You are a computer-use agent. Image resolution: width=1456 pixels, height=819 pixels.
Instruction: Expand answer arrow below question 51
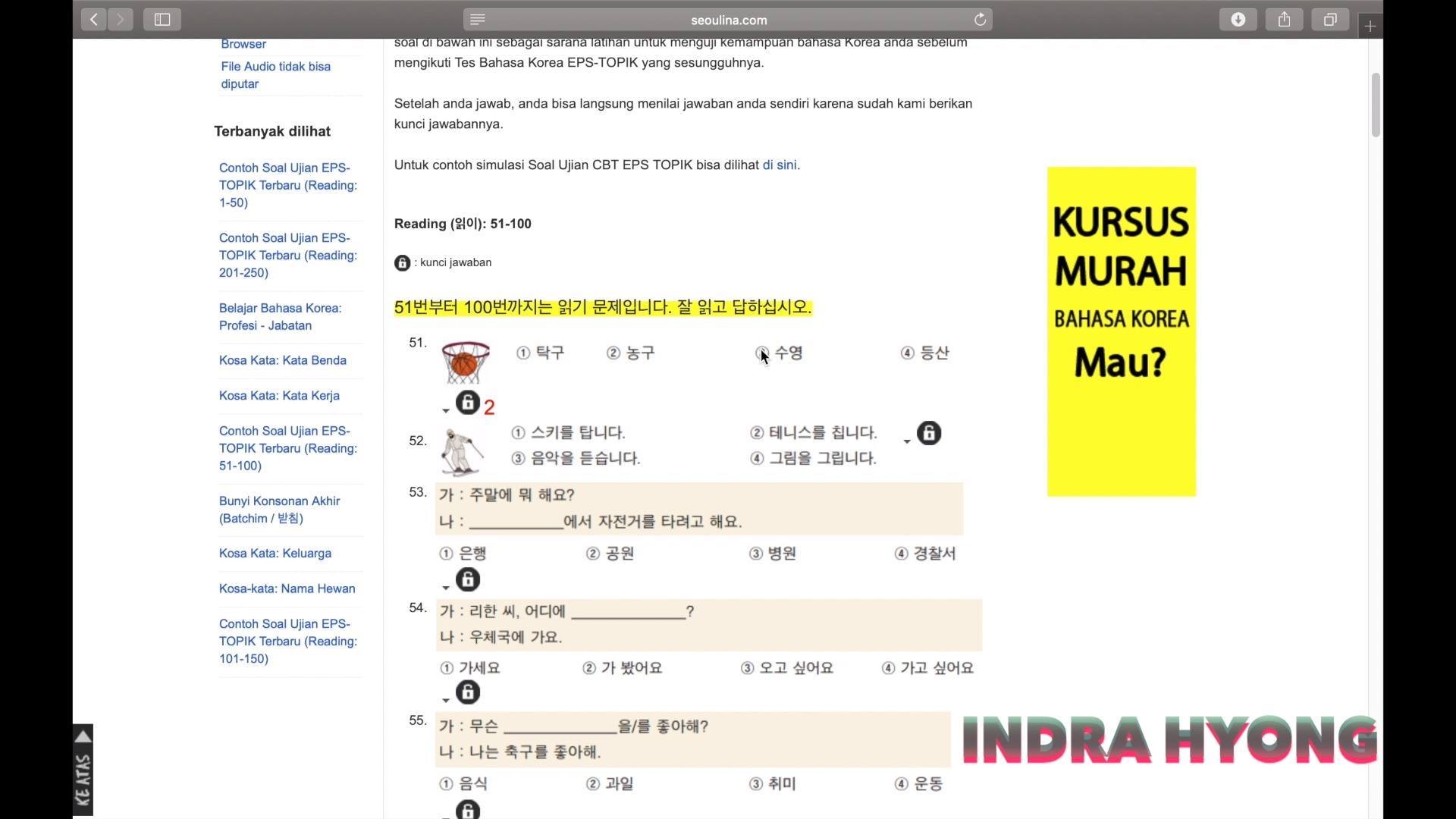pyautogui.click(x=446, y=411)
